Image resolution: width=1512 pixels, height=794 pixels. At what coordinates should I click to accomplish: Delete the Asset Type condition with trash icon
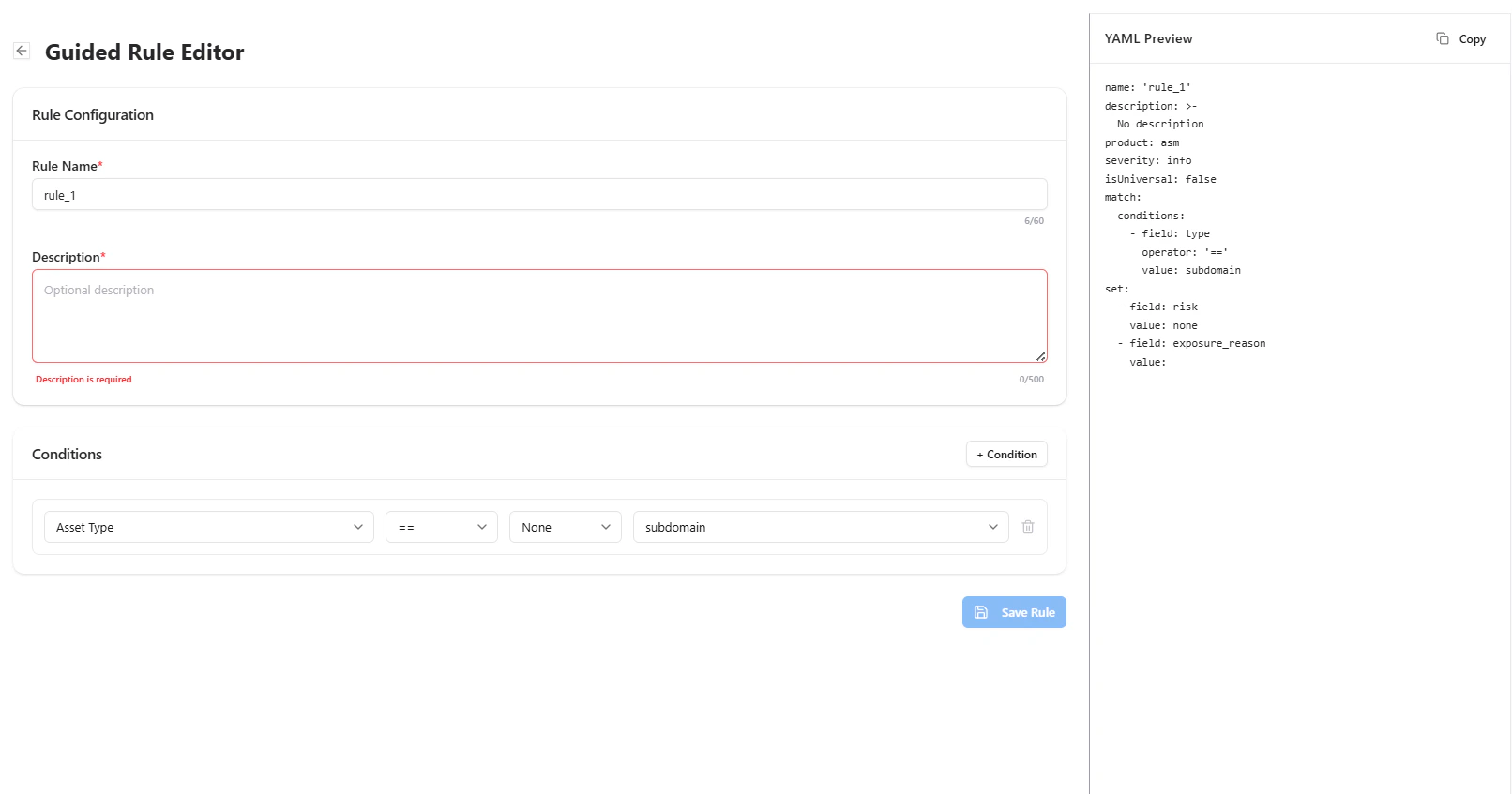(x=1028, y=527)
